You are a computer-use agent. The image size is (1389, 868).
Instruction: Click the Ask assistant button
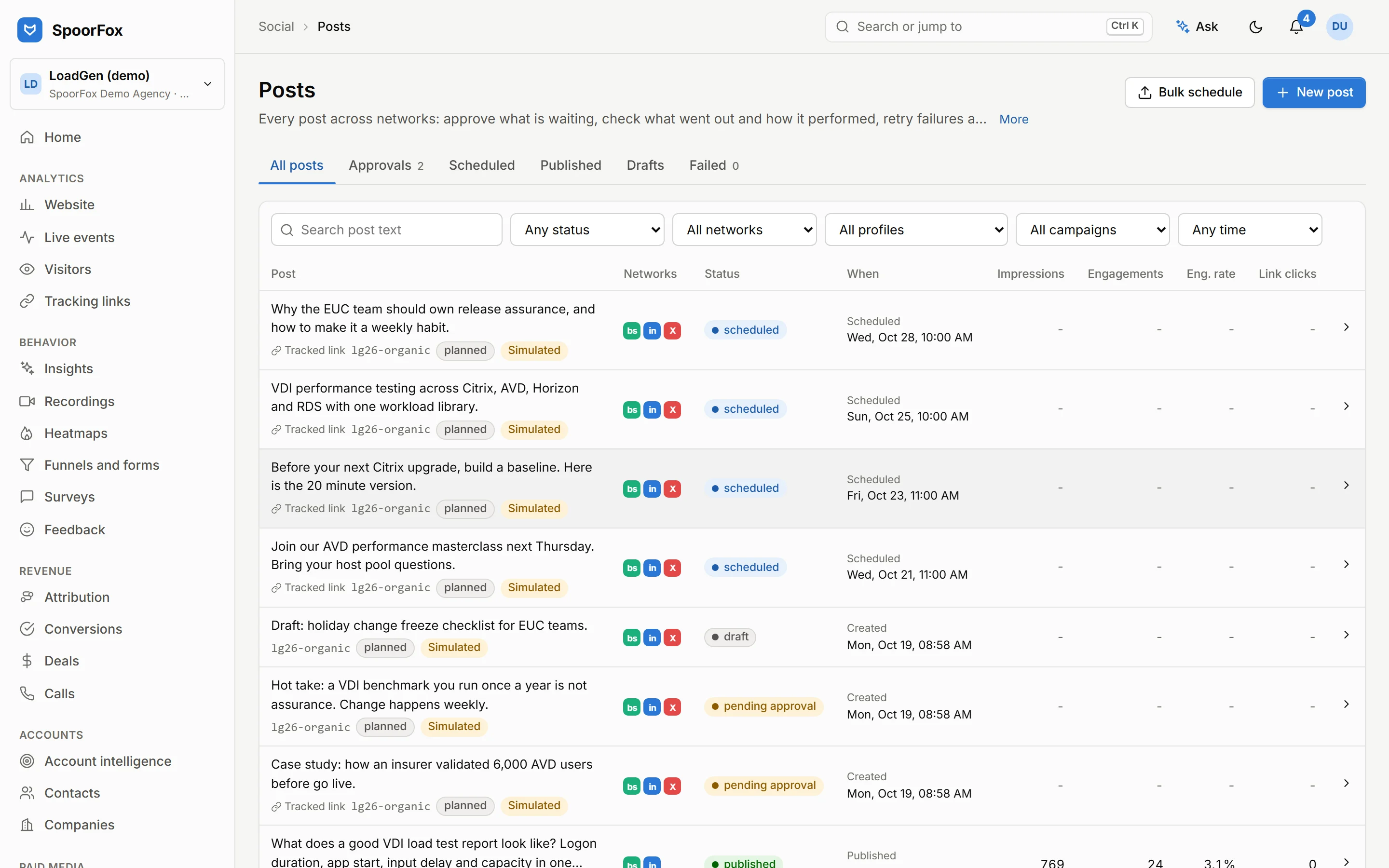coord(1197,27)
